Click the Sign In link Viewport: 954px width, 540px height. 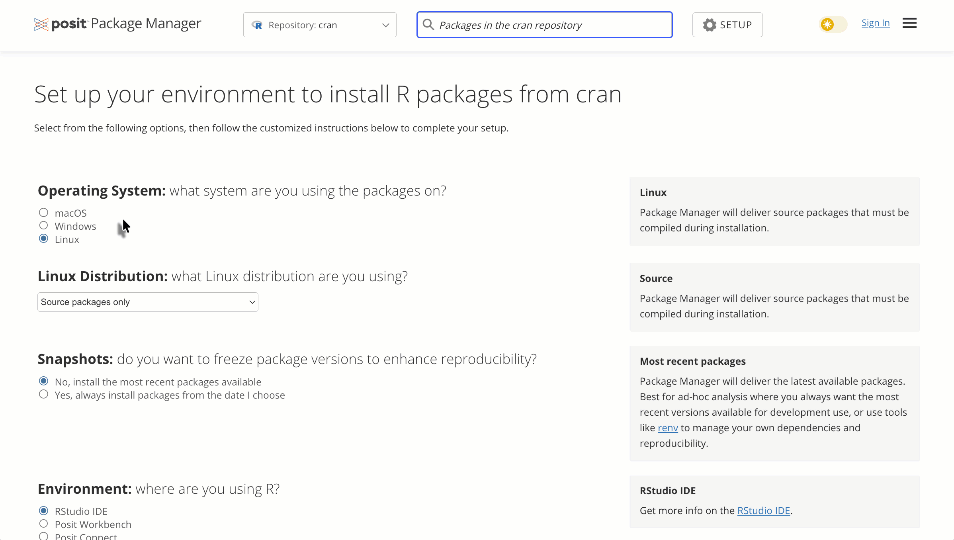point(875,23)
